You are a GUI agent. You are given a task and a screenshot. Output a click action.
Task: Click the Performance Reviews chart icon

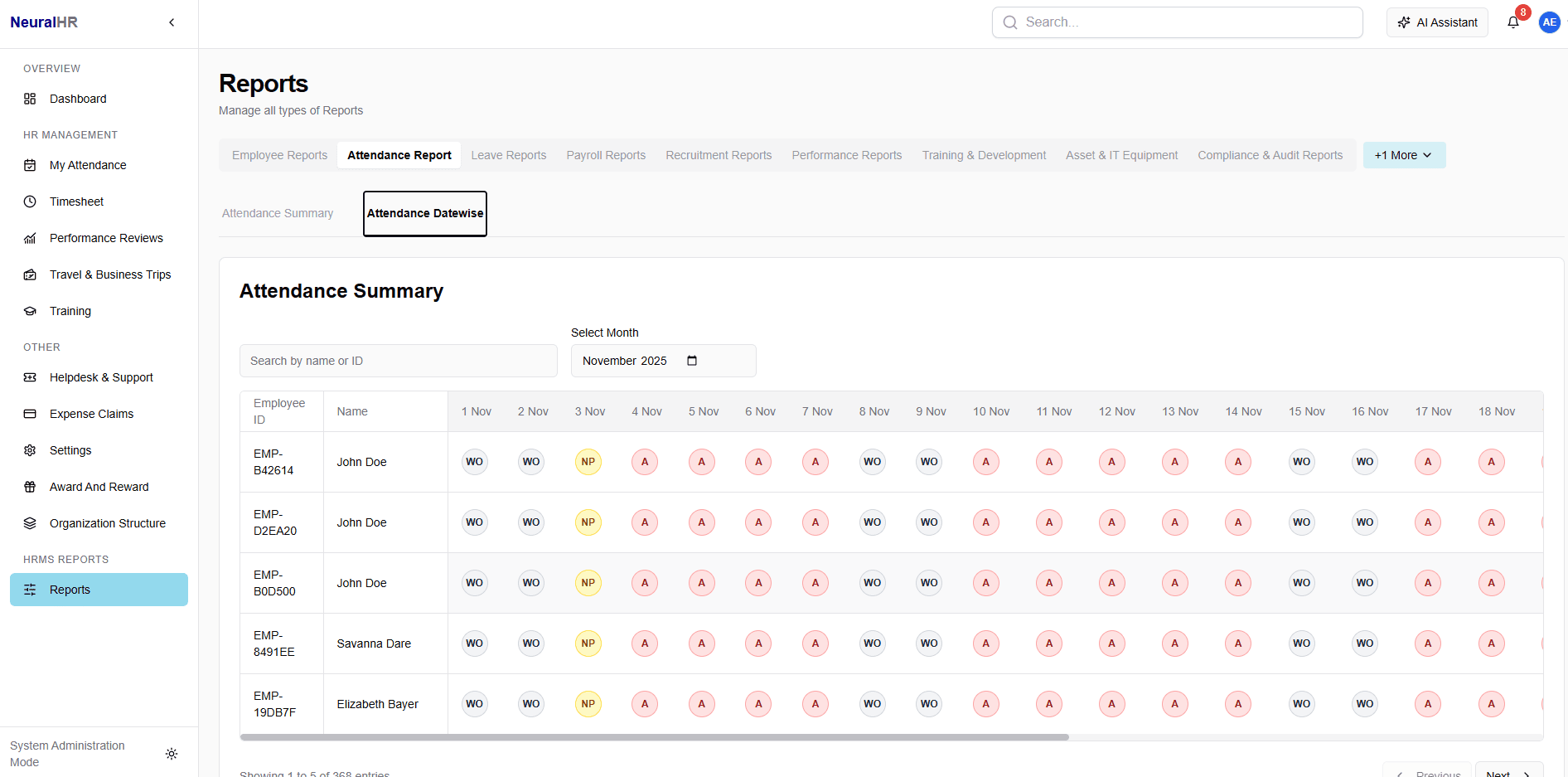30,238
